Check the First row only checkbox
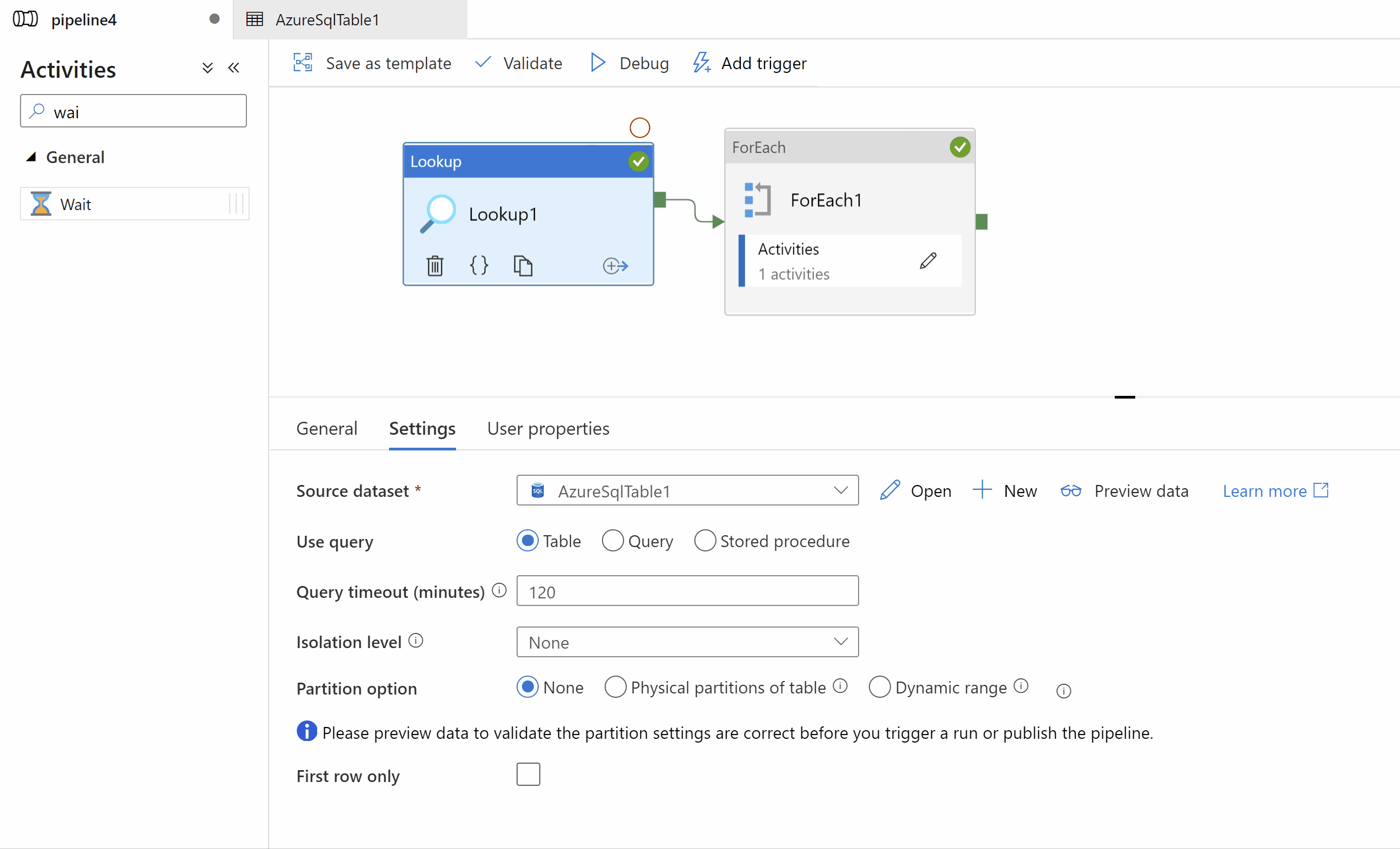This screenshot has width=1400, height=849. click(528, 774)
